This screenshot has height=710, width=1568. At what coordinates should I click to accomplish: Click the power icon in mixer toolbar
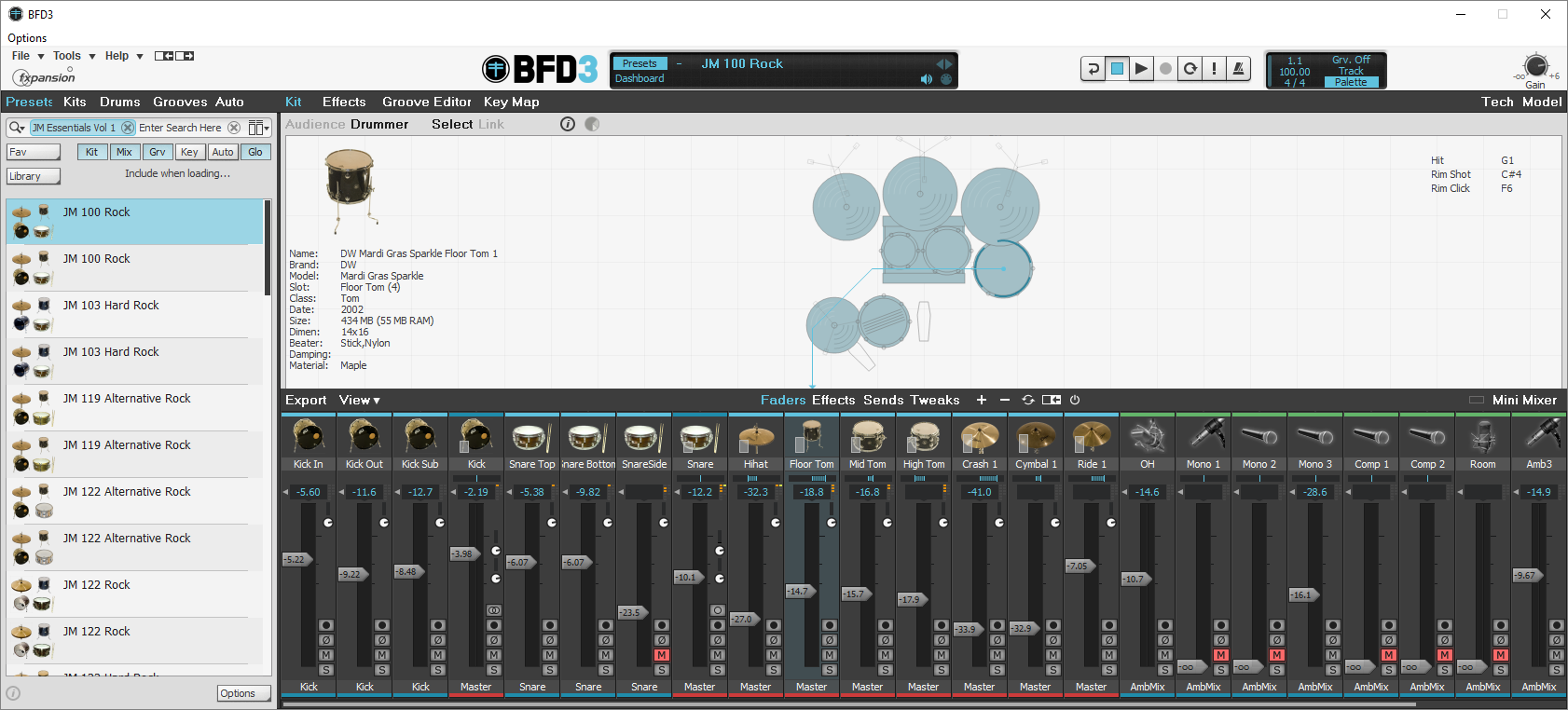[x=1075, y=400]
